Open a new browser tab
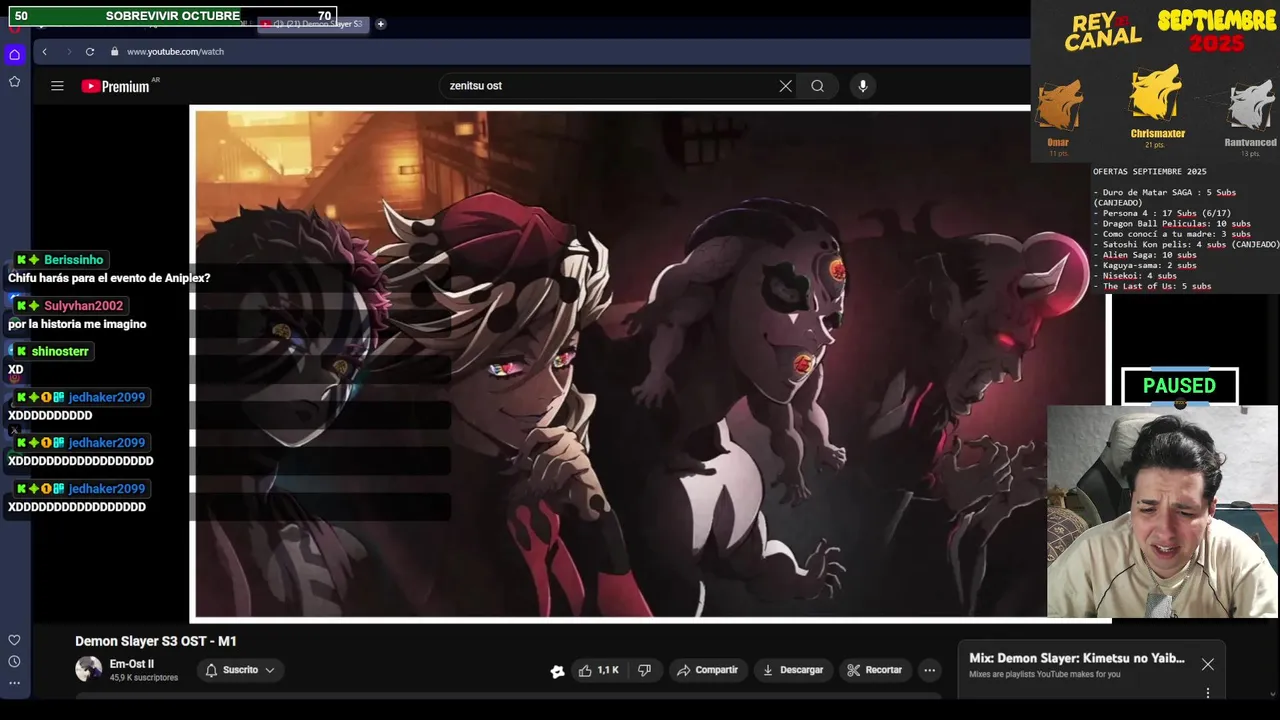 point(380,23)
